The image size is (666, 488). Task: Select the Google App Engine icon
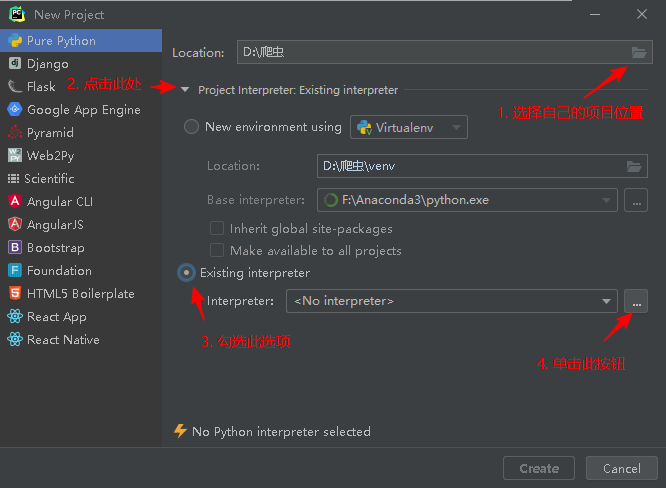point(15,110)
